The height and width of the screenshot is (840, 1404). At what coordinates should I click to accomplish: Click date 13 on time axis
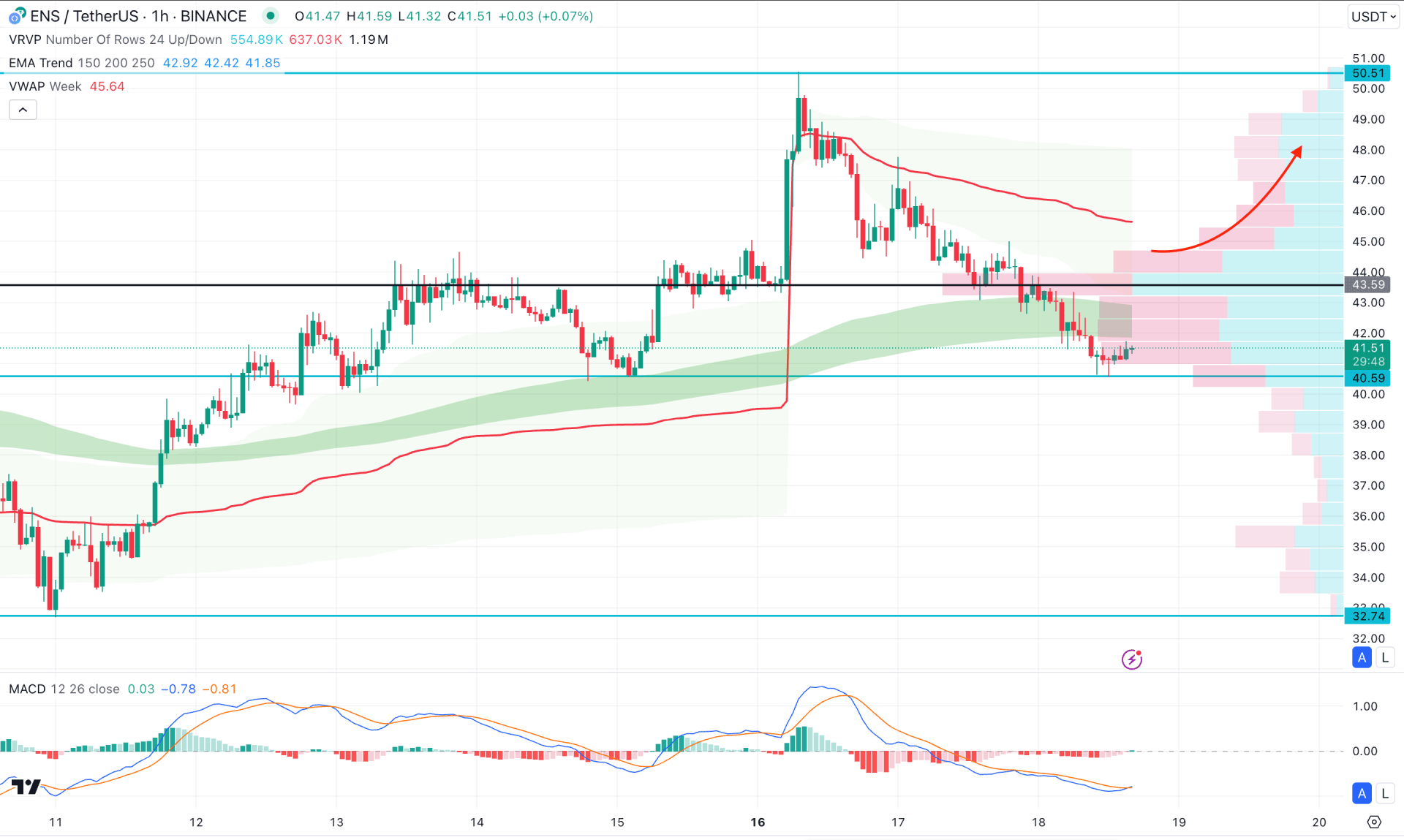tap(336, 822)
